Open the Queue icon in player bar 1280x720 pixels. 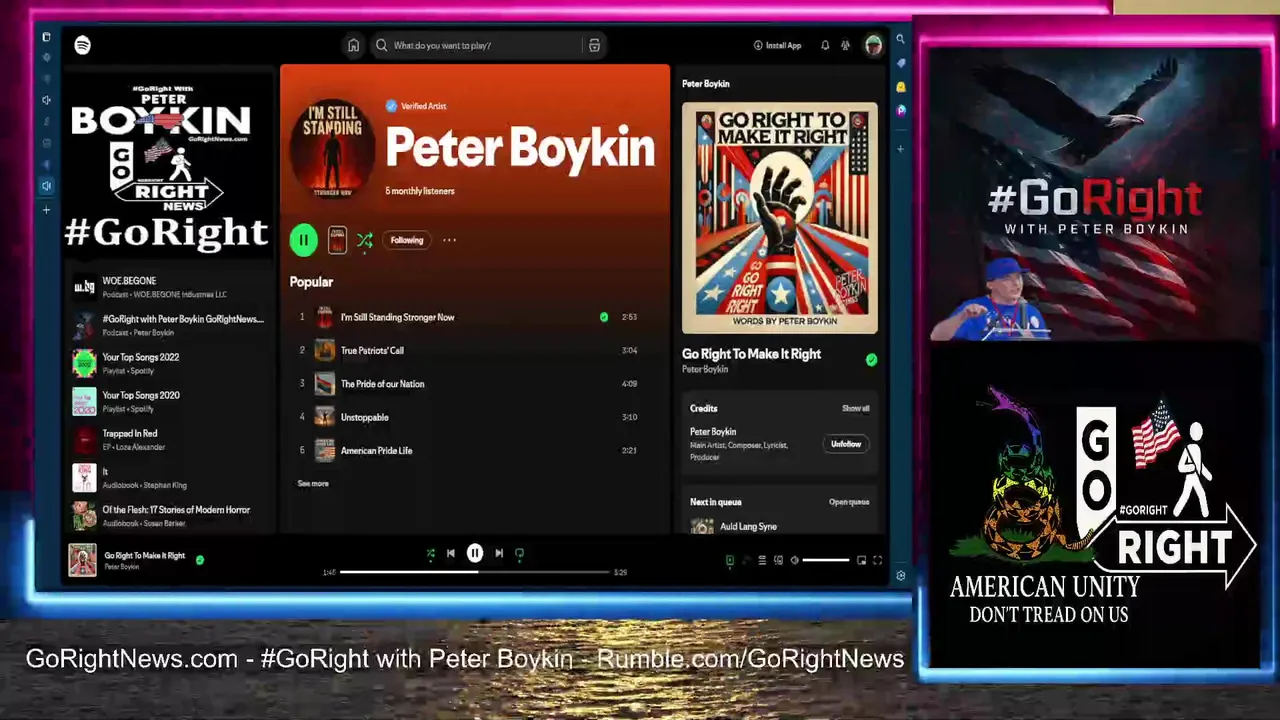[x=762, y=561]
